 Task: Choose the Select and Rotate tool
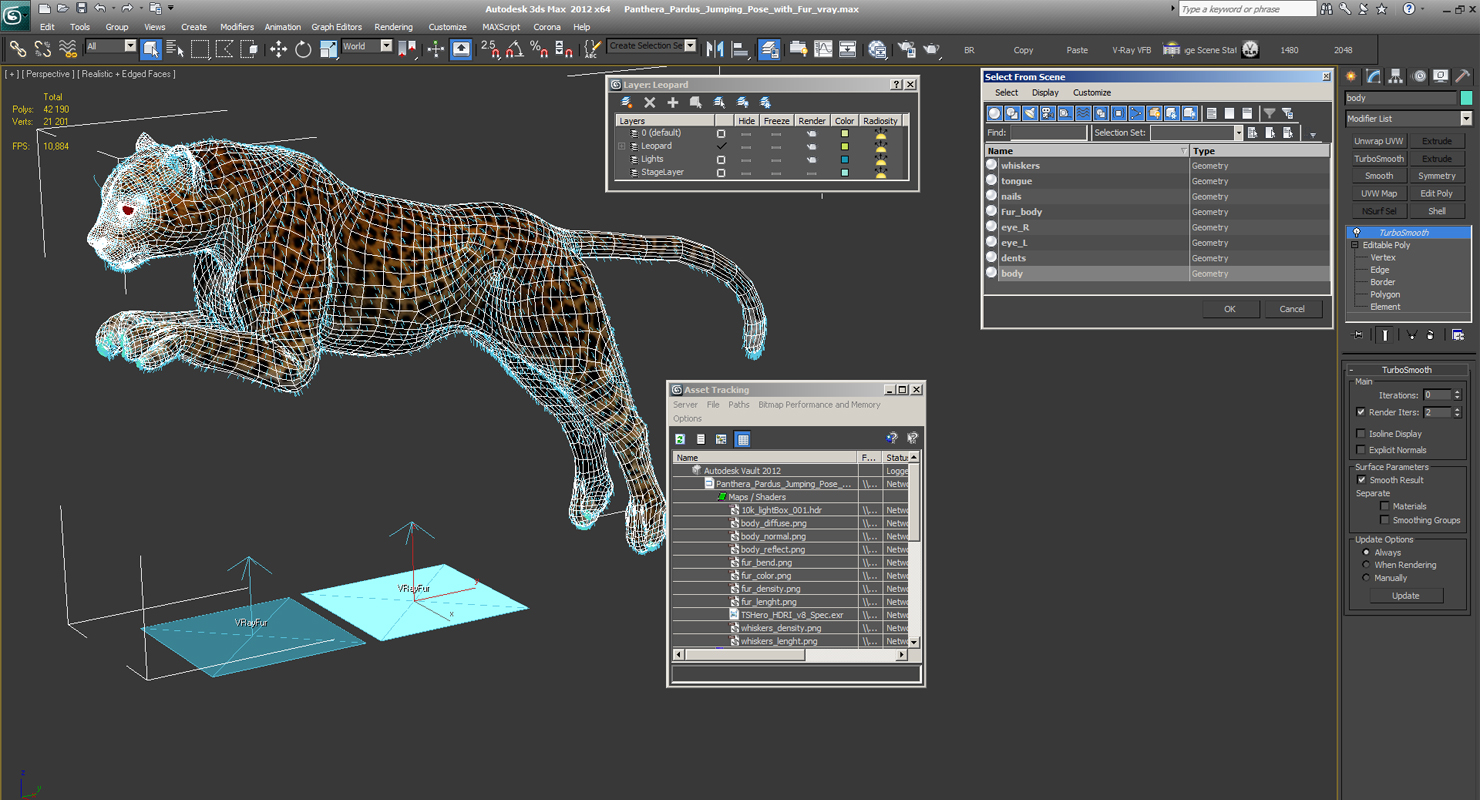(303, 48)
